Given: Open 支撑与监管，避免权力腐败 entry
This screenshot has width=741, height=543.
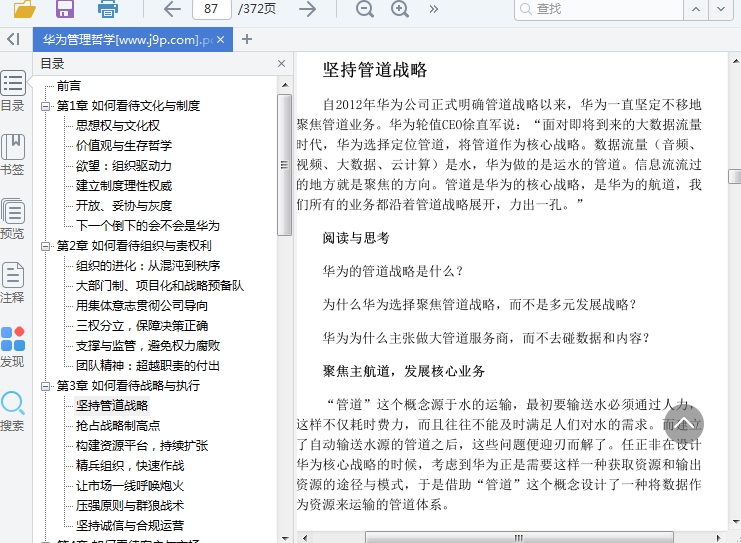Looking at the screenshot, I should point(148,345).
